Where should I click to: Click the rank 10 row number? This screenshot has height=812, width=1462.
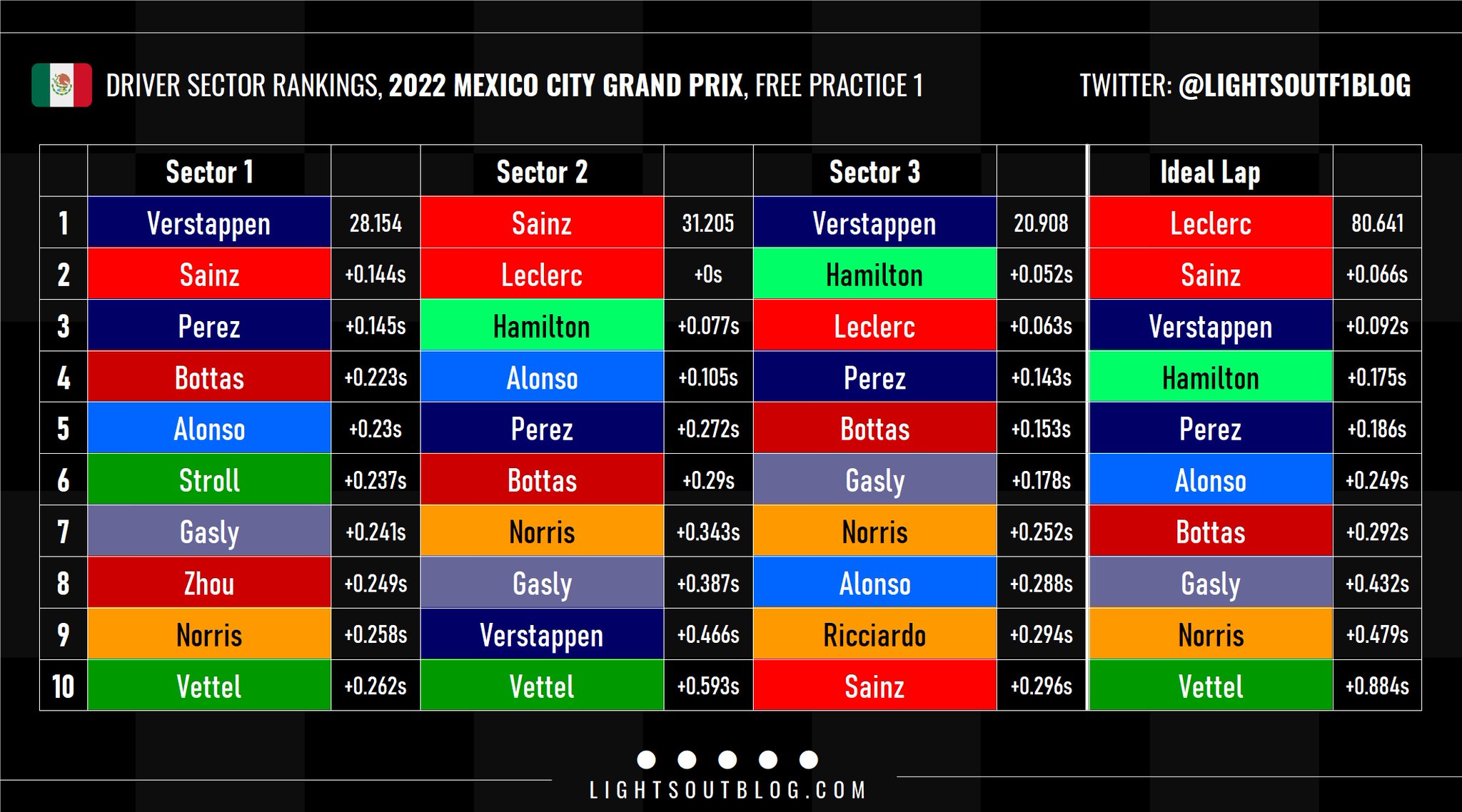tap(64, 686)
